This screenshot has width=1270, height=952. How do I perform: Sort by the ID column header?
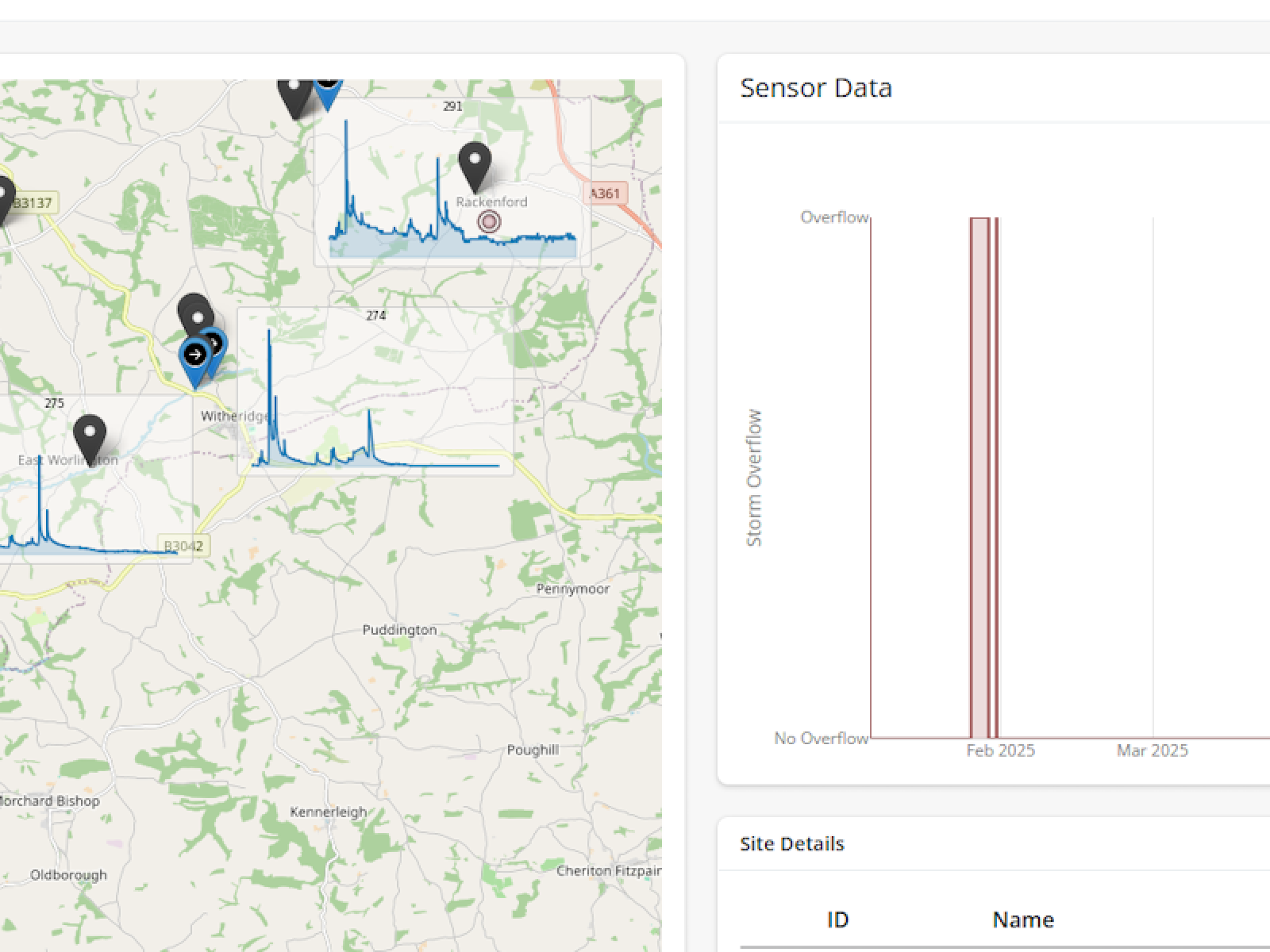(x=837, y=919)
